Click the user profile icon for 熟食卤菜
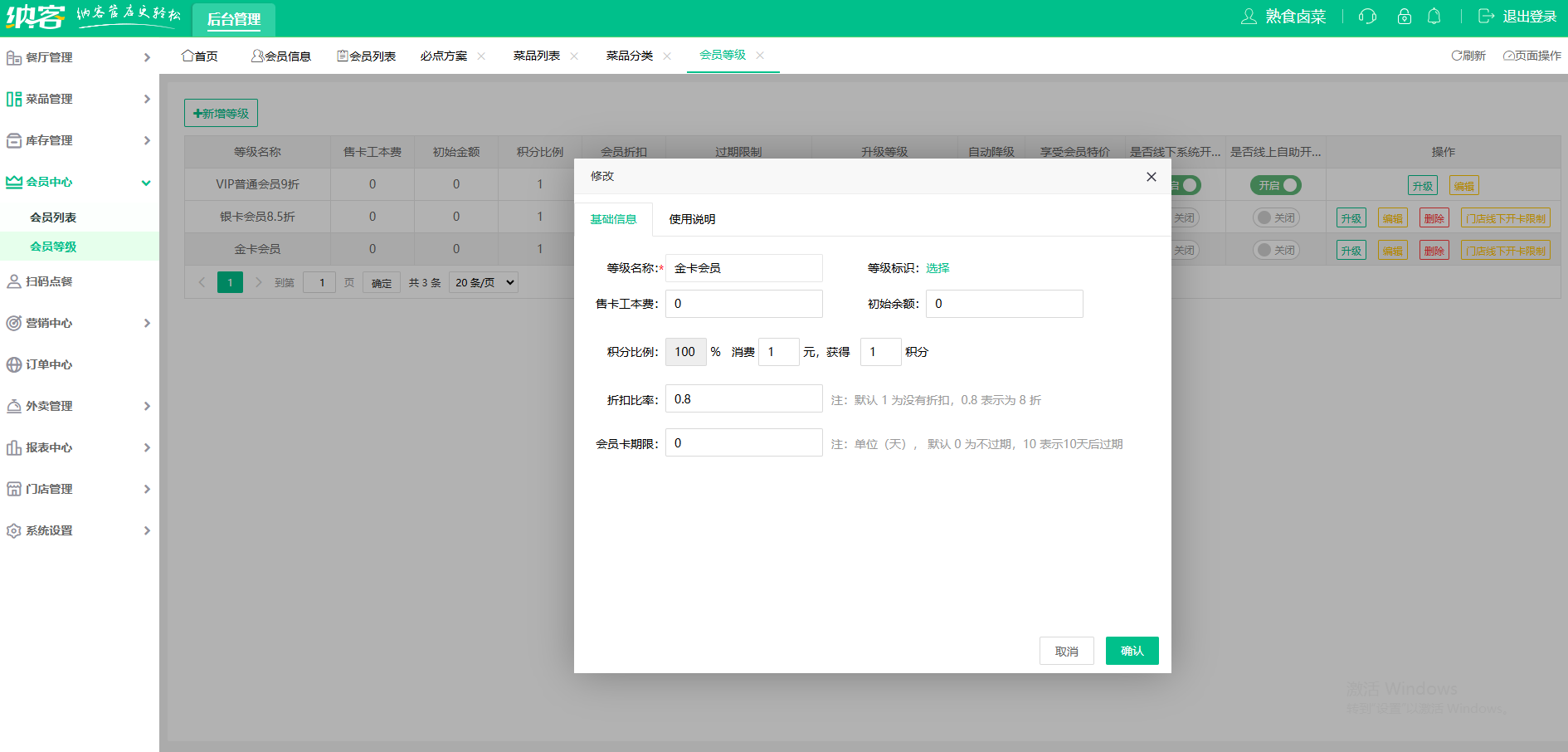Image resolution: width=1568 pixels, height=752 pixels. point(1249,17)
